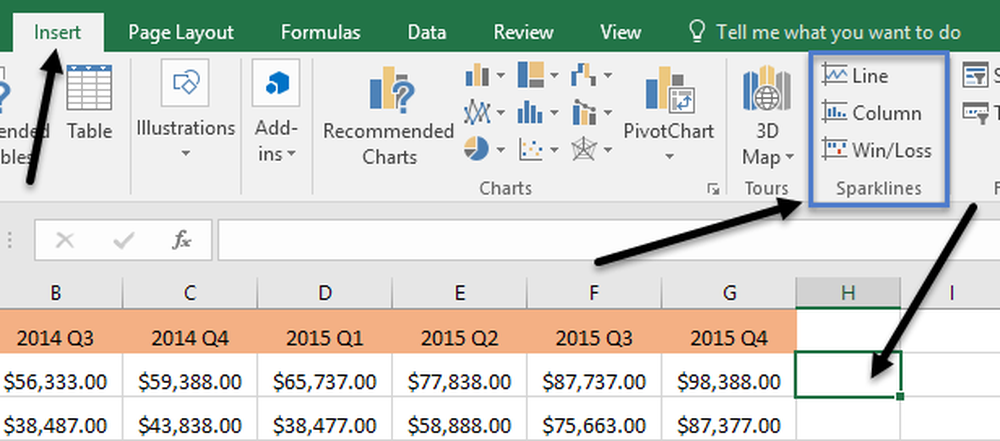
Task: Click the Tell me what you want to do box
Action: coord(825,32)
